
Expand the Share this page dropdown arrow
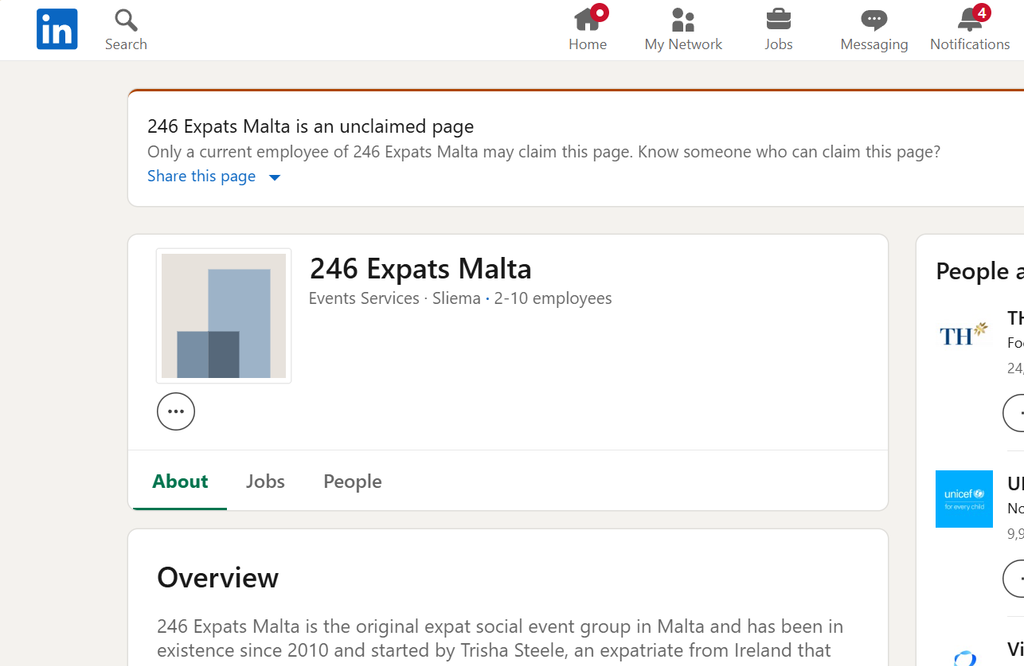pos(275,178)
